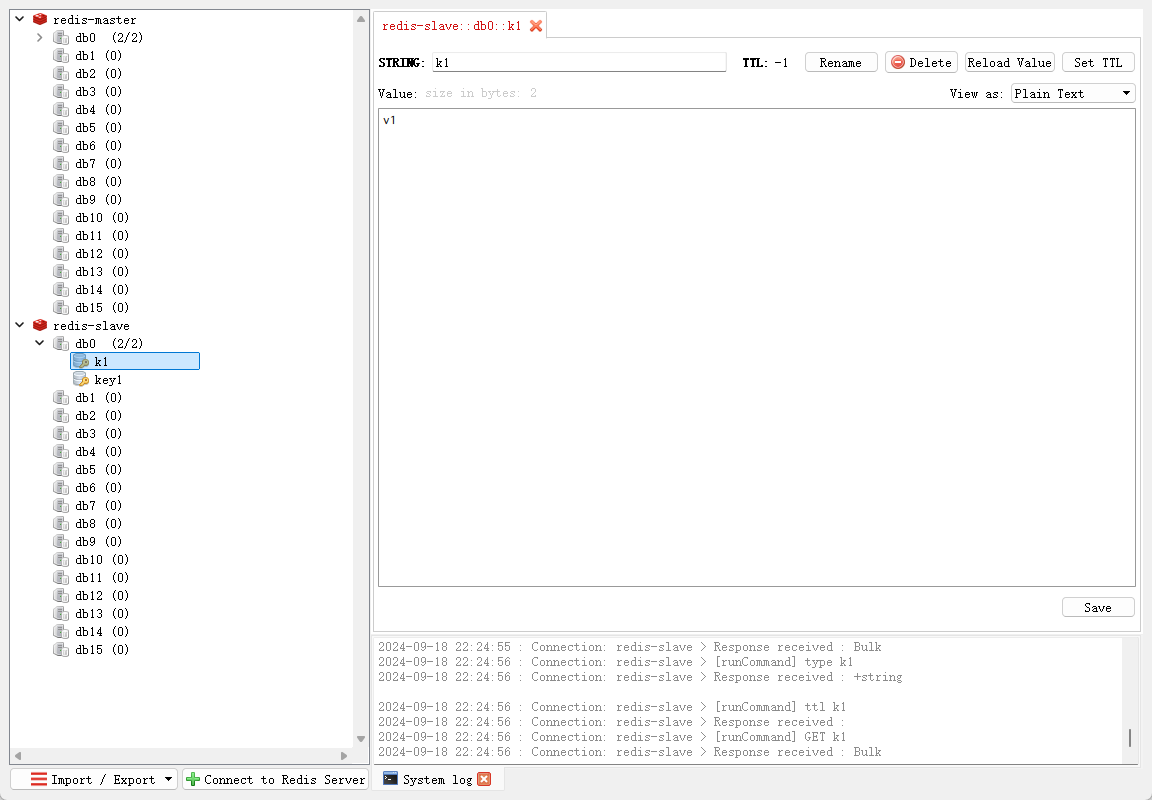This screenshot has height=800, width=1152.
Task: Click the k1 key icon in tree
Action: pyautogui.click(x=81, y=361)
